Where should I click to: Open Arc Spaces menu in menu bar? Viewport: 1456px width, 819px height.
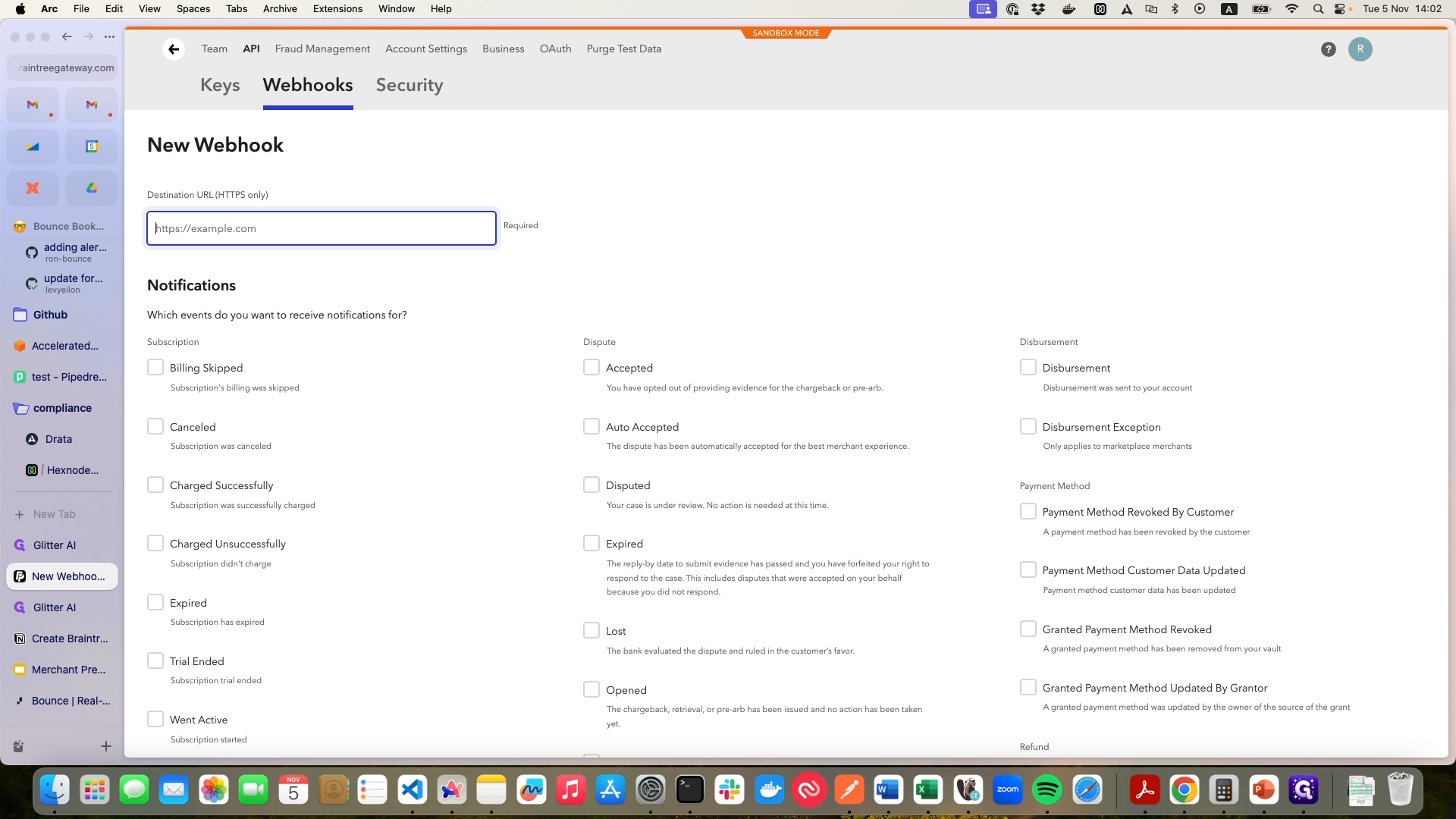point(193,9)
